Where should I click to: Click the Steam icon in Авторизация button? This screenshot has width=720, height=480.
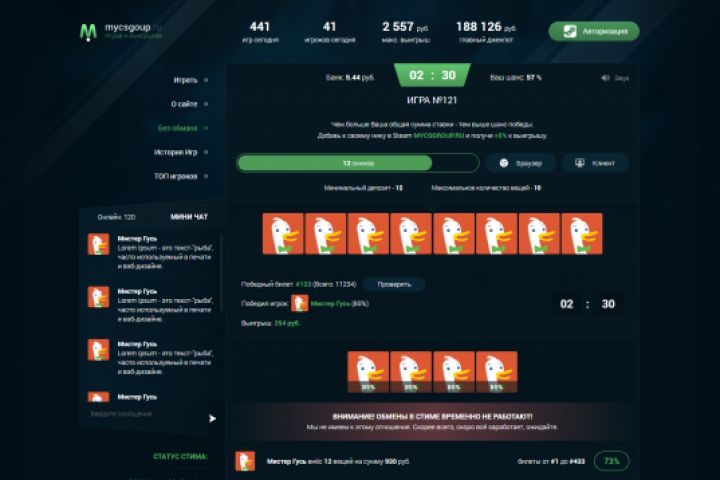coord(570,31)
